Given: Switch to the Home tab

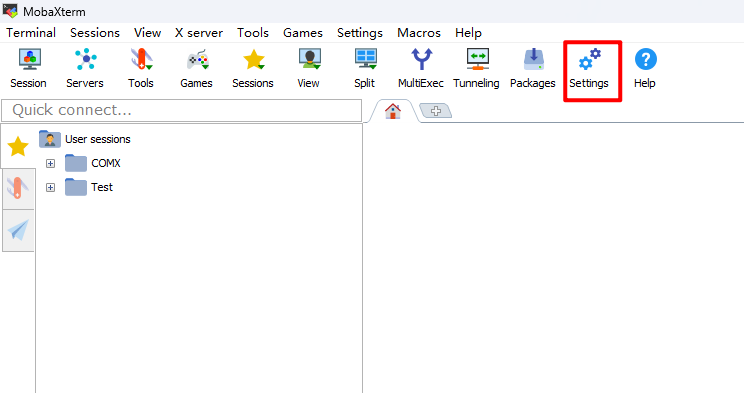Looking at the screenshot, I should tap(393, 111).
